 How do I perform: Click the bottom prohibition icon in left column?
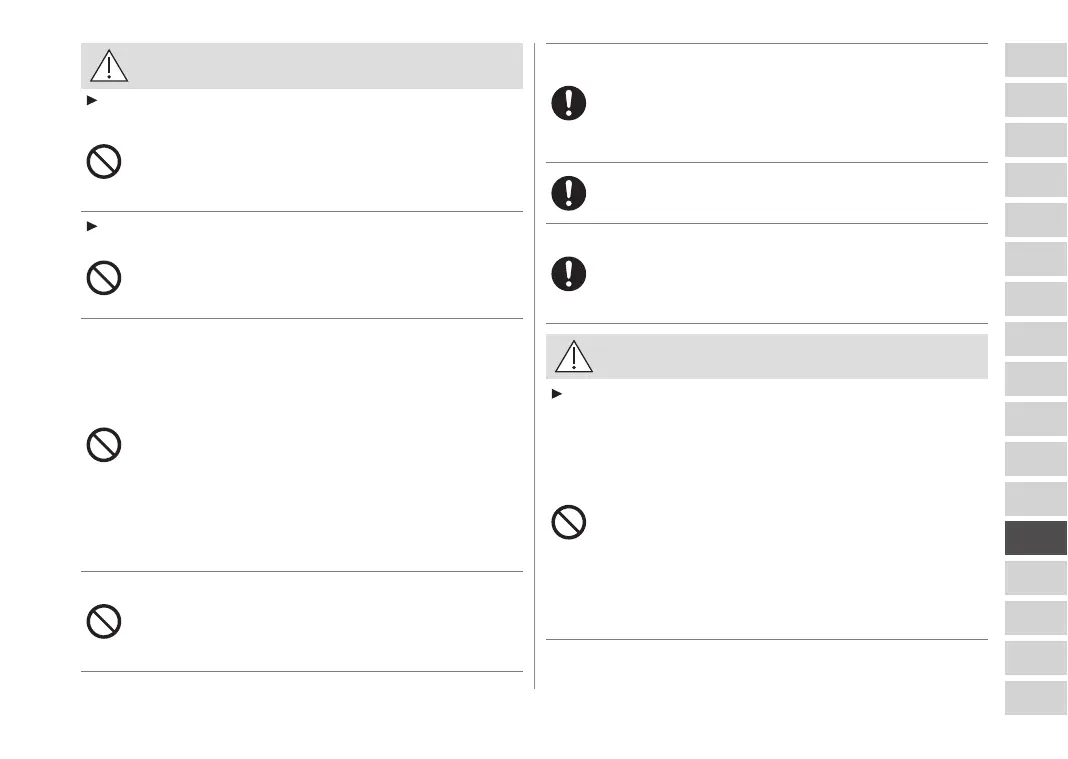coord(104,622)
